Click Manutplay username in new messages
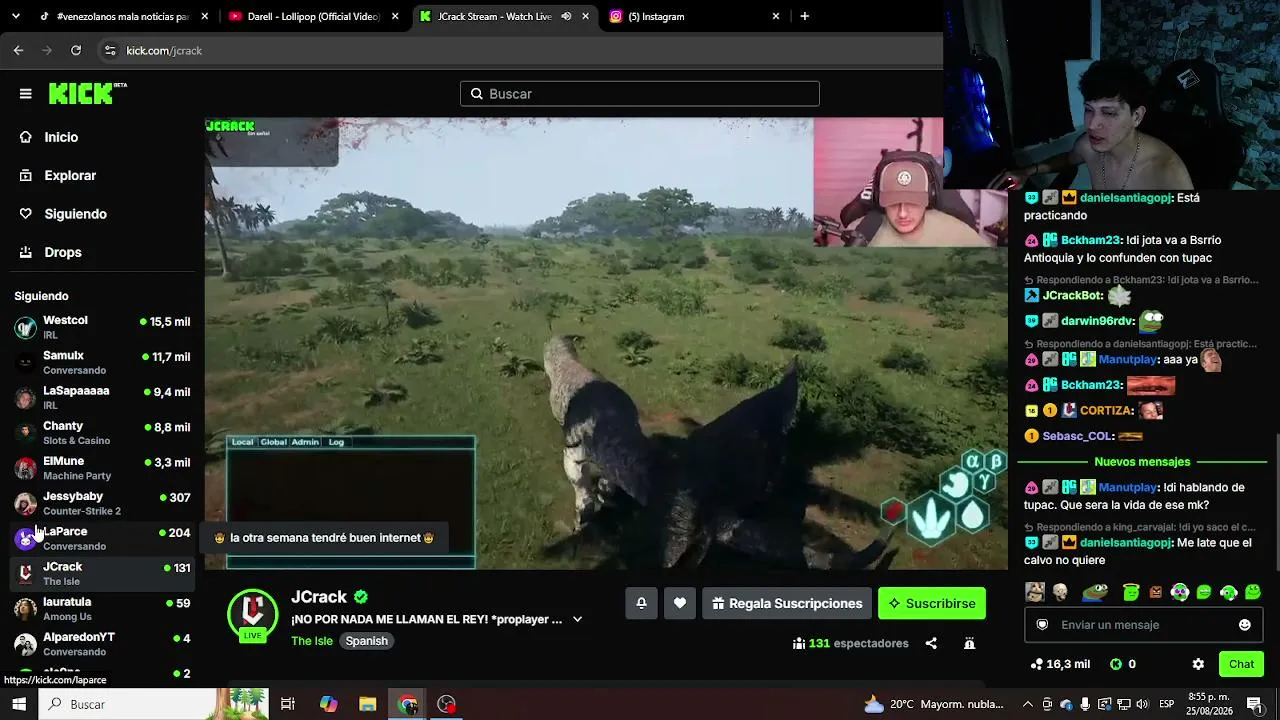This screenshot has height=720, width=1280. [x=1128, y=488]
